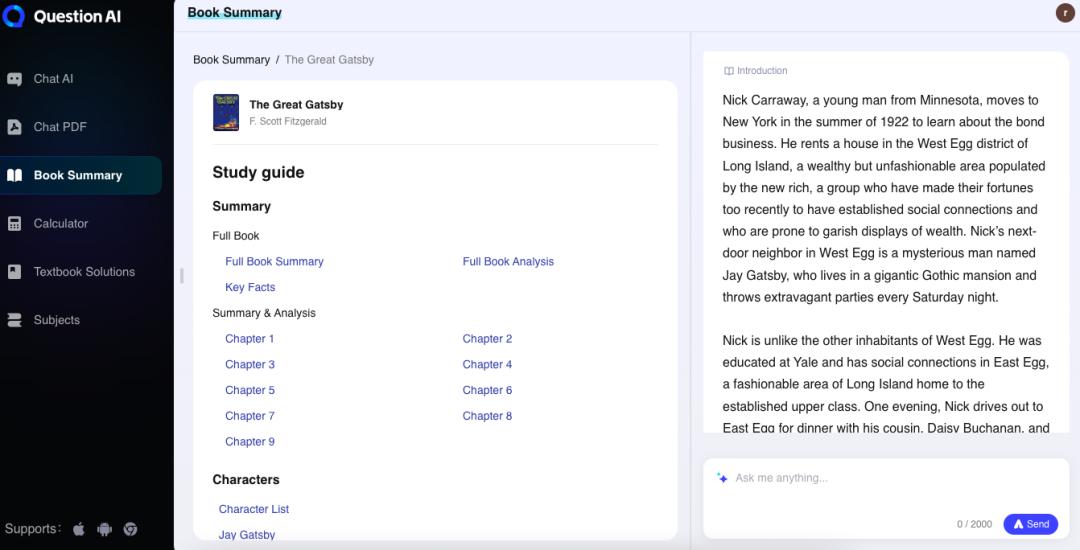Open Chapter 1 summary
Viewport: 1080px width, 550px height.
point(250,339)
